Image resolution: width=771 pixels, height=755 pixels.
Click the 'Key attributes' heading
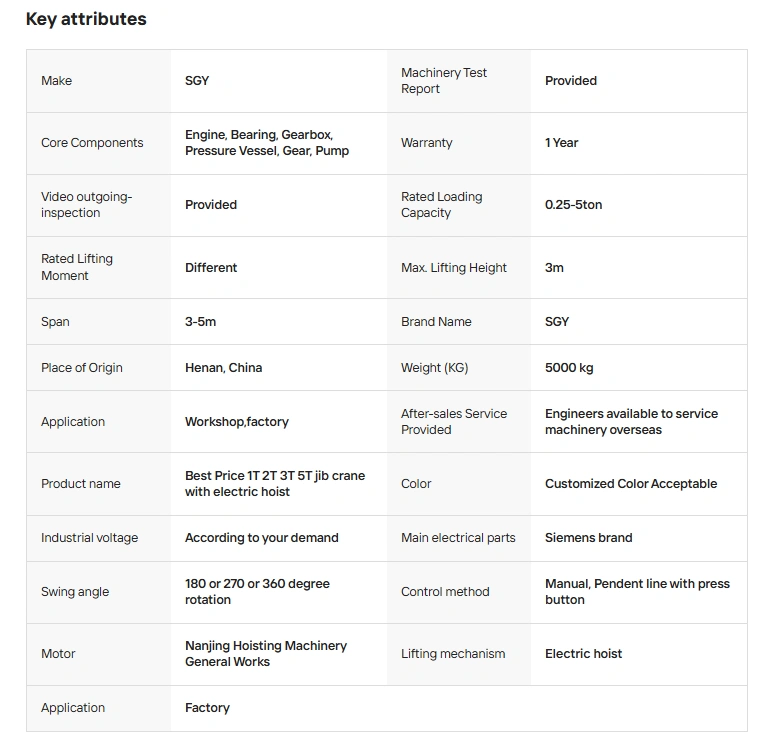pyautogui.click(x=86, y=19)
